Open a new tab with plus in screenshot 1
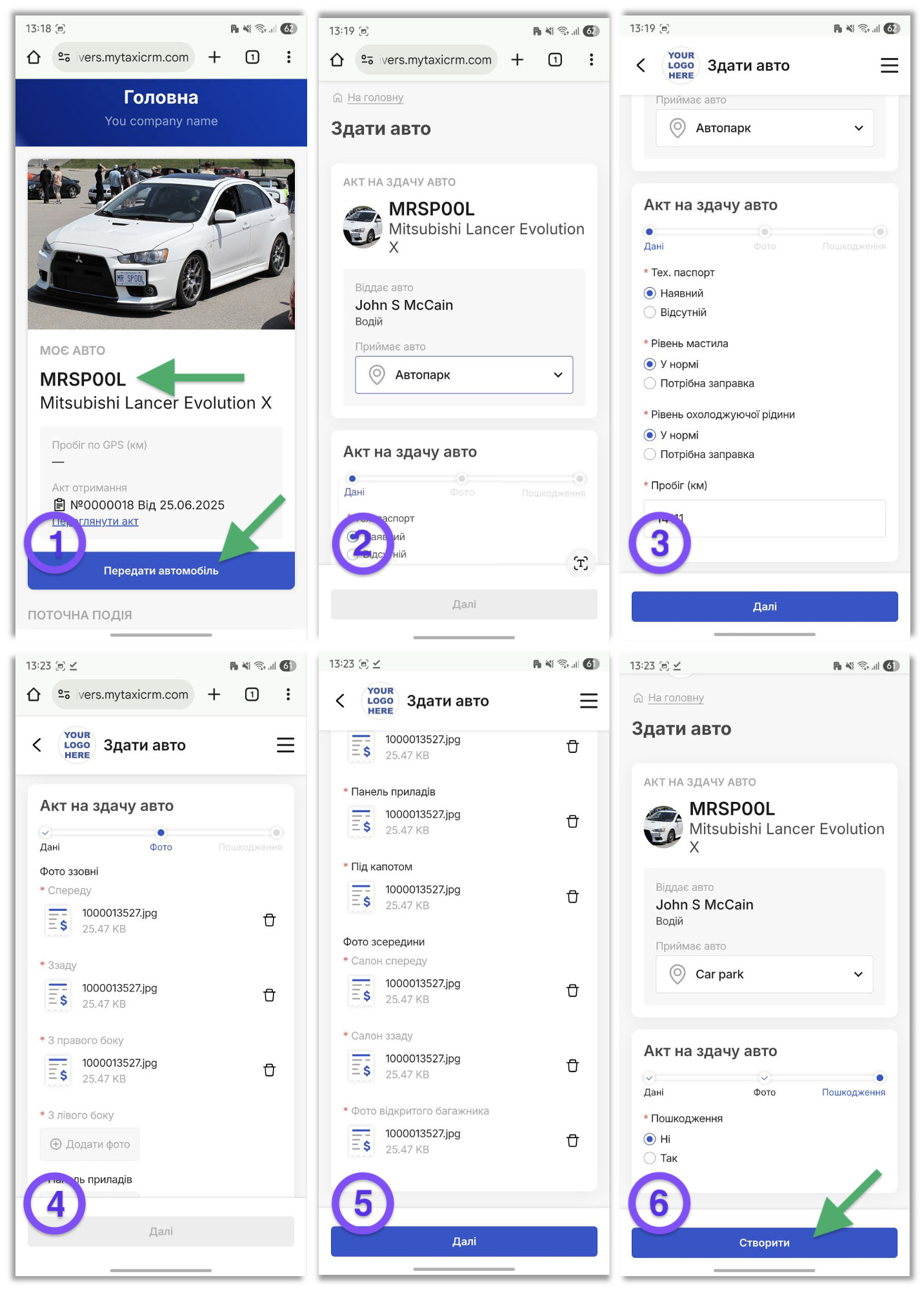 (214, 57)
